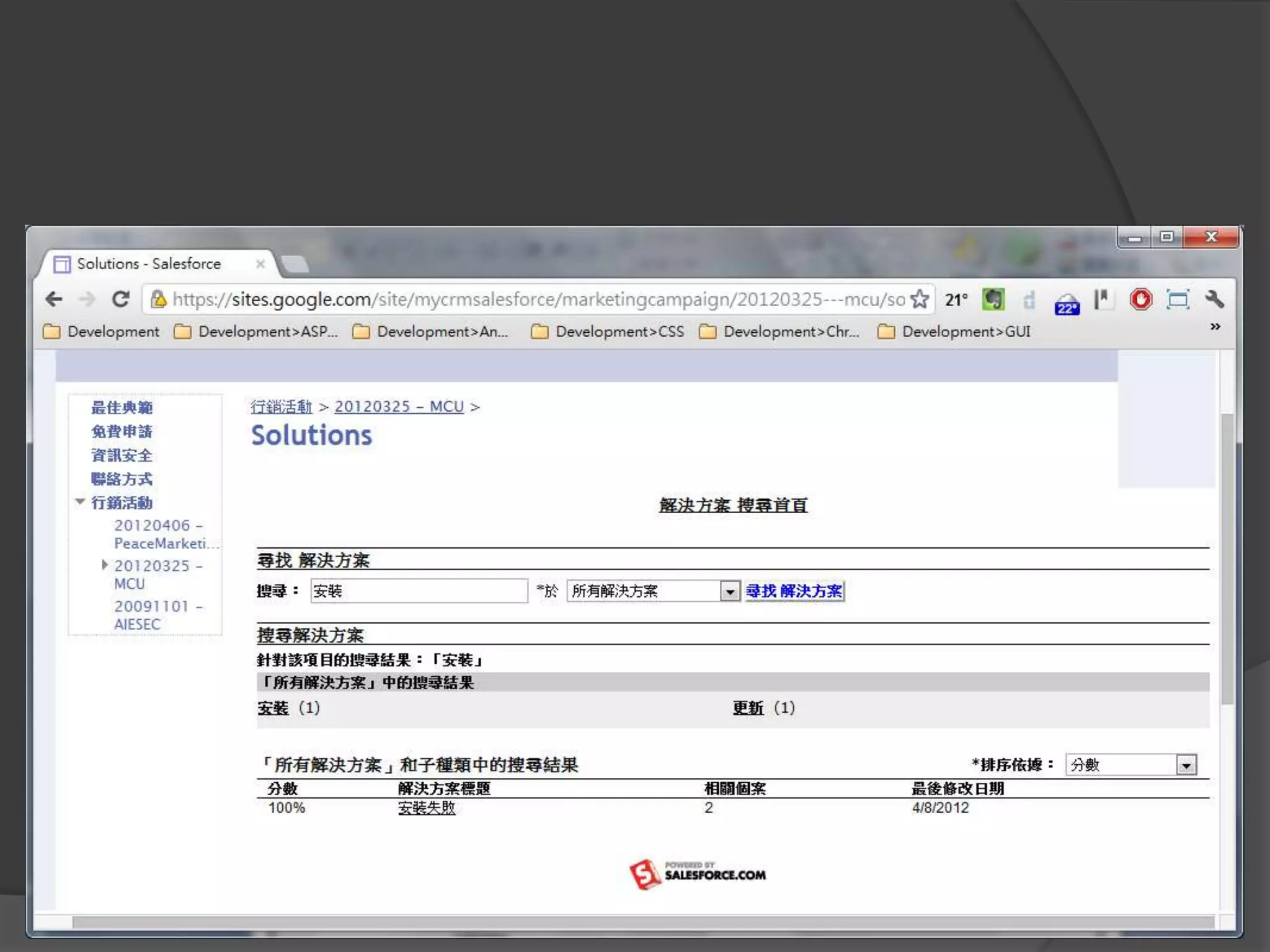Bookmark page with star icon
1270x952 pixels.
click(x=920, y=300)
